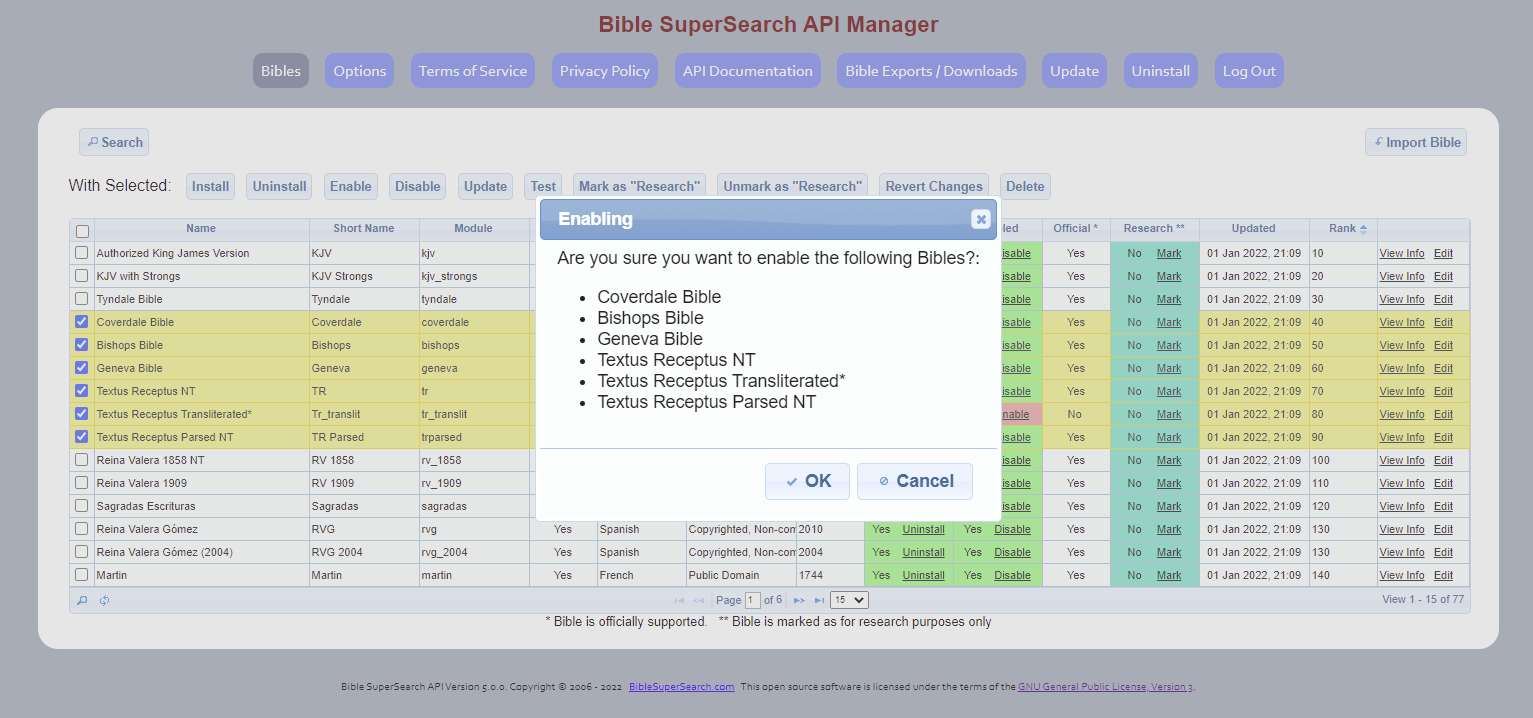
Task: Close the Enabling dialog with the X
Action: (981, 219)
